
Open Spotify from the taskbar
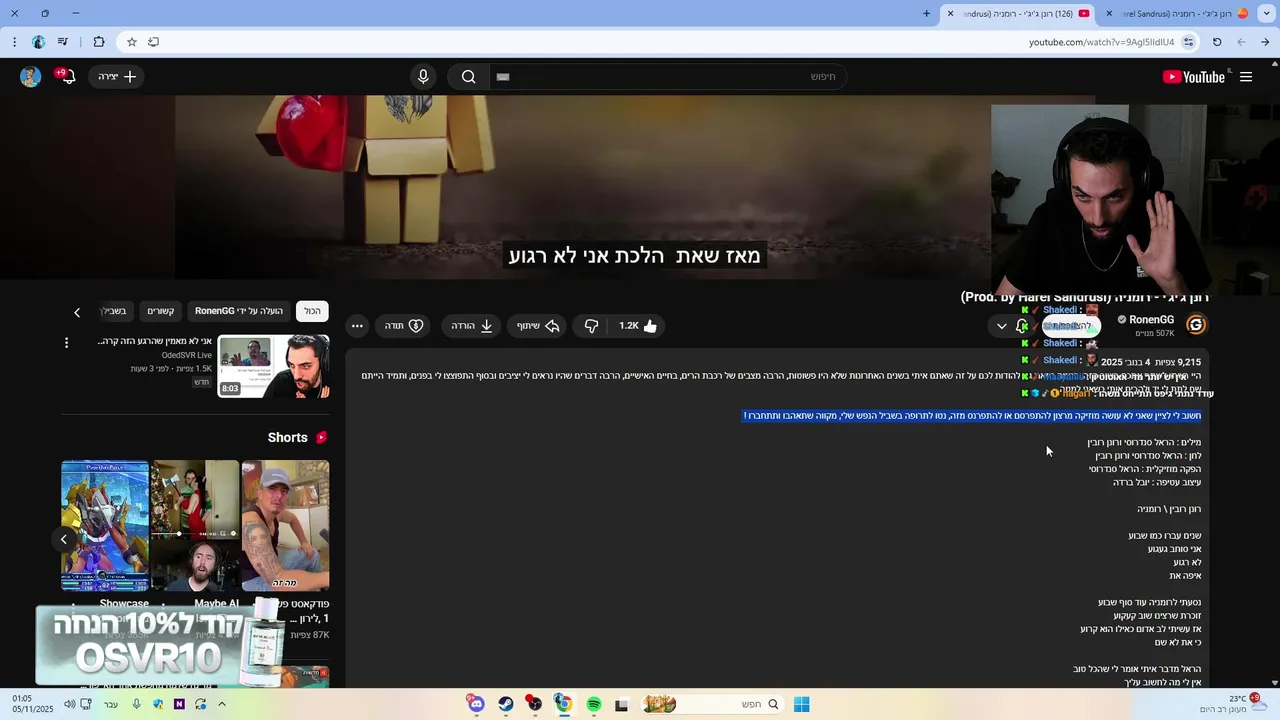(594, 704)
